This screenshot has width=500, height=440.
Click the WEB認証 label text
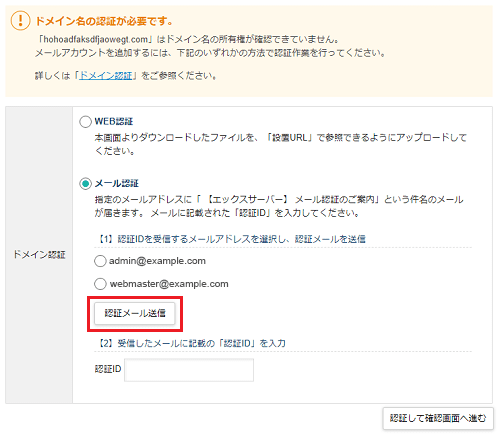pos(114,122)
